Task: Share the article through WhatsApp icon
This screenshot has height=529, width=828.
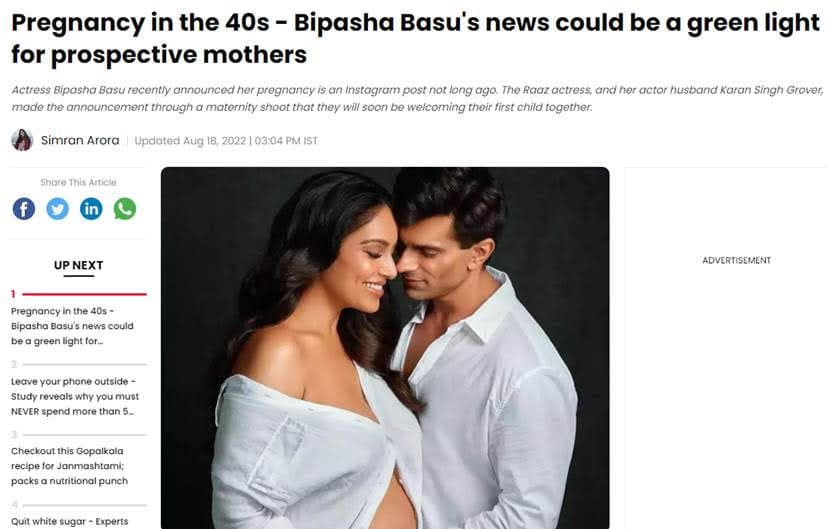Action: pos(125,209)
